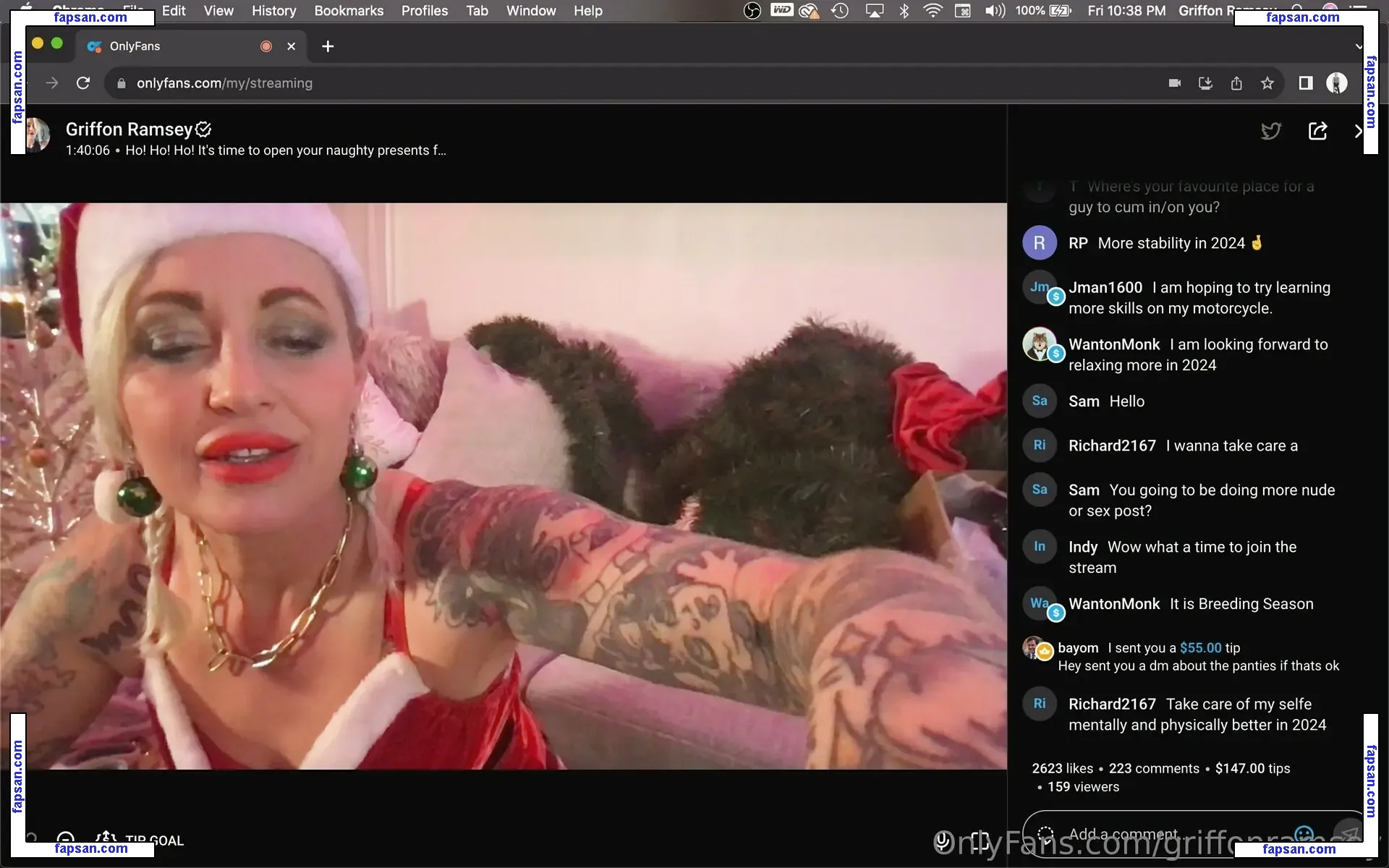Open the Time Machine status icon
This screenshot has height=868, width=1389.
pyautogui.click(x=840, y=11)
